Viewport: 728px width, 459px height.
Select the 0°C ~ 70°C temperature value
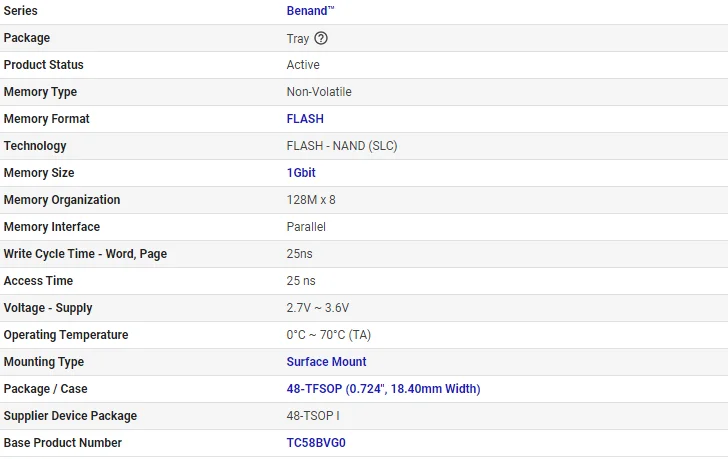click(328, 335)
